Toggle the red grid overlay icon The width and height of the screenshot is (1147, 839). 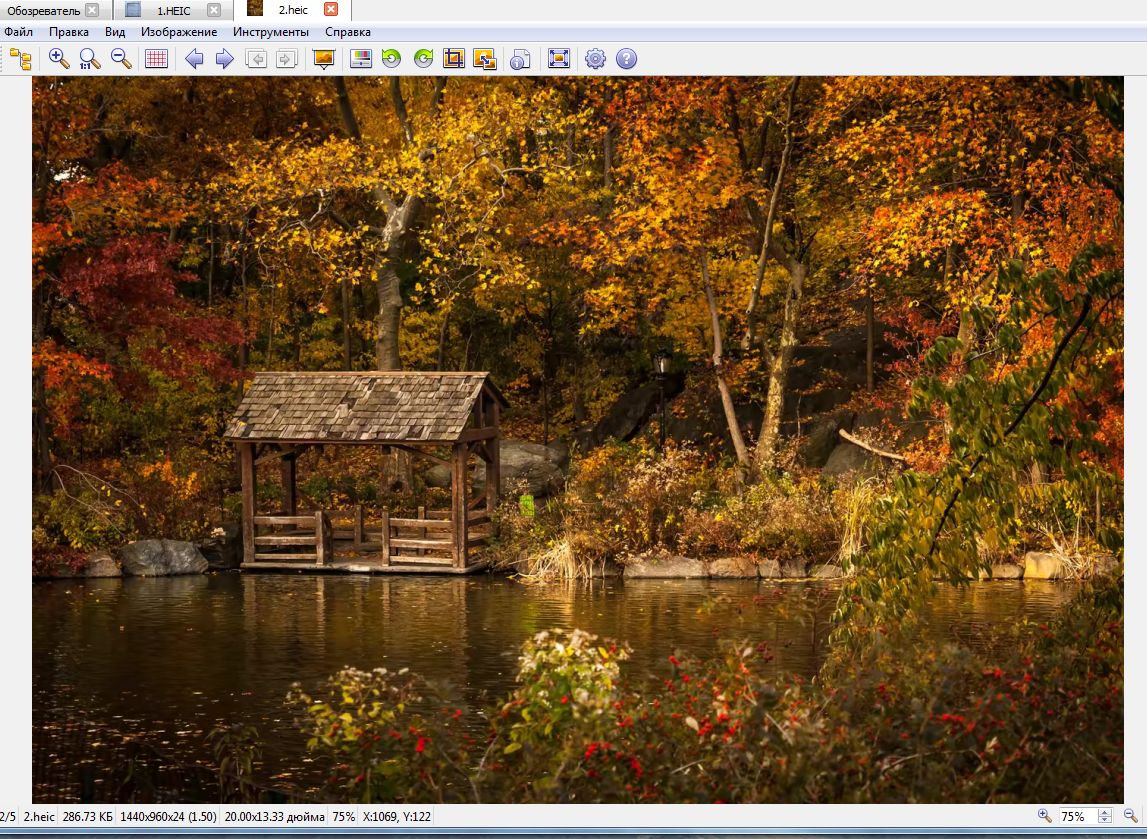157,59
